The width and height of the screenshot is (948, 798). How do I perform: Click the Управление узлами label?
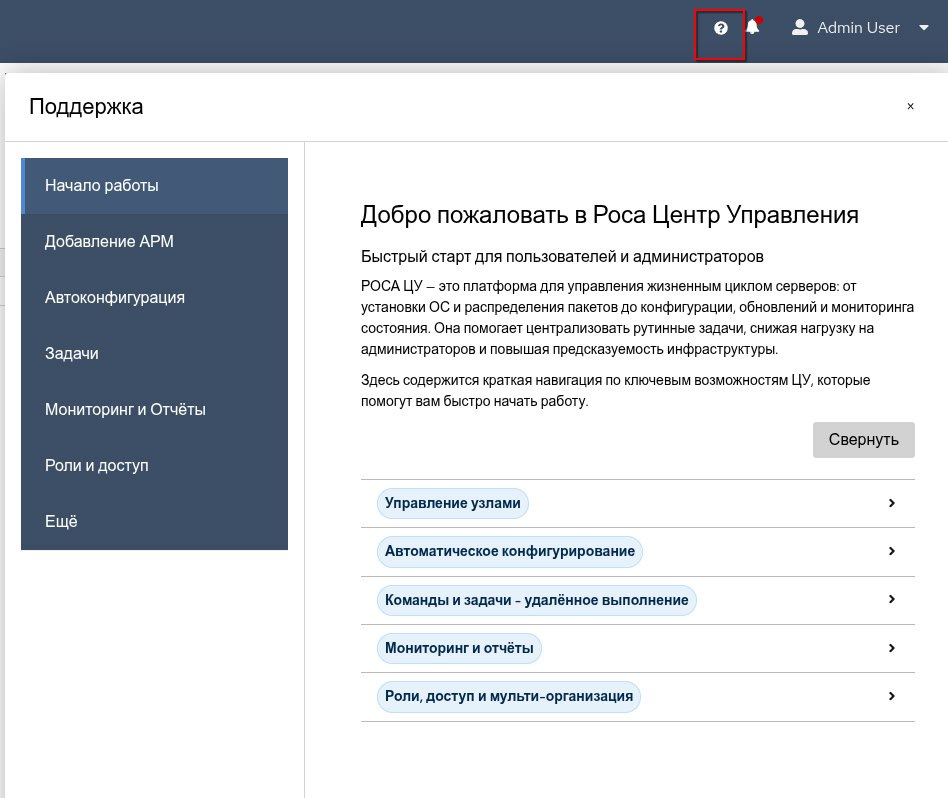pyautogui.click(x=452, y=504)
